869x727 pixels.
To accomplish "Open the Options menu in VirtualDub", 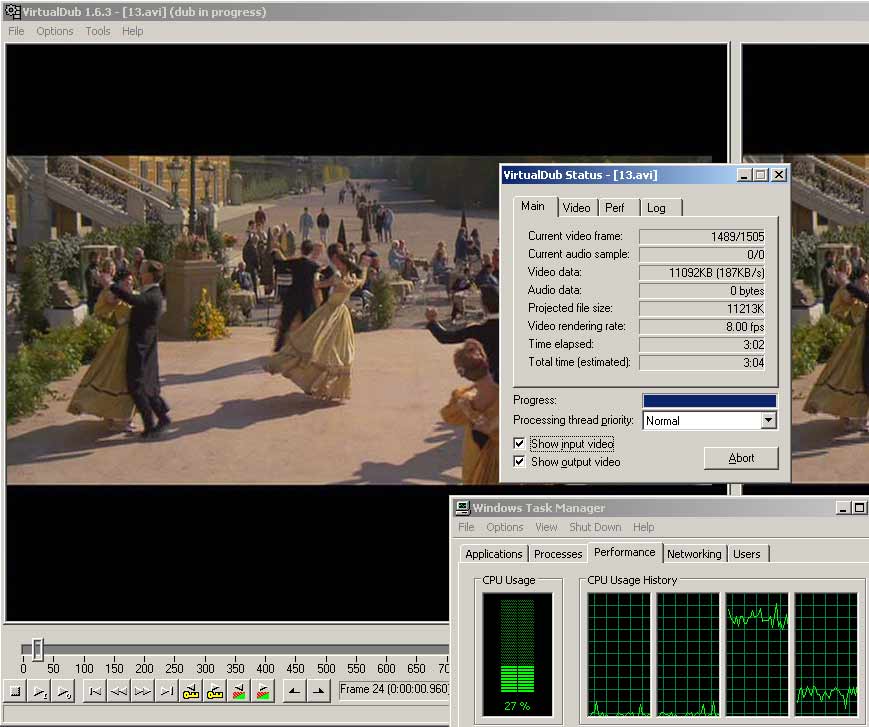I will point(55,31).
